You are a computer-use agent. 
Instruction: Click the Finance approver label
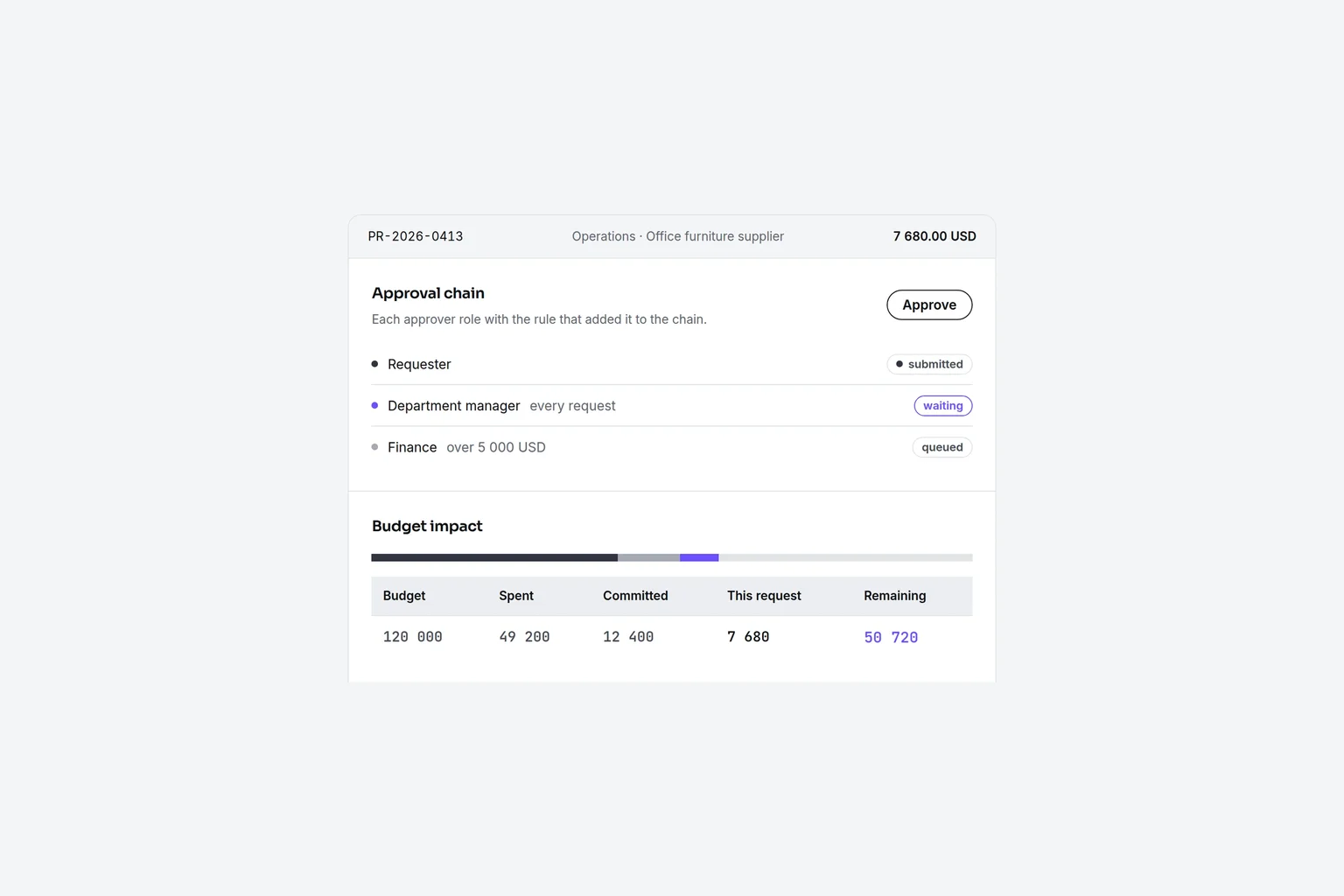point(412,447)
